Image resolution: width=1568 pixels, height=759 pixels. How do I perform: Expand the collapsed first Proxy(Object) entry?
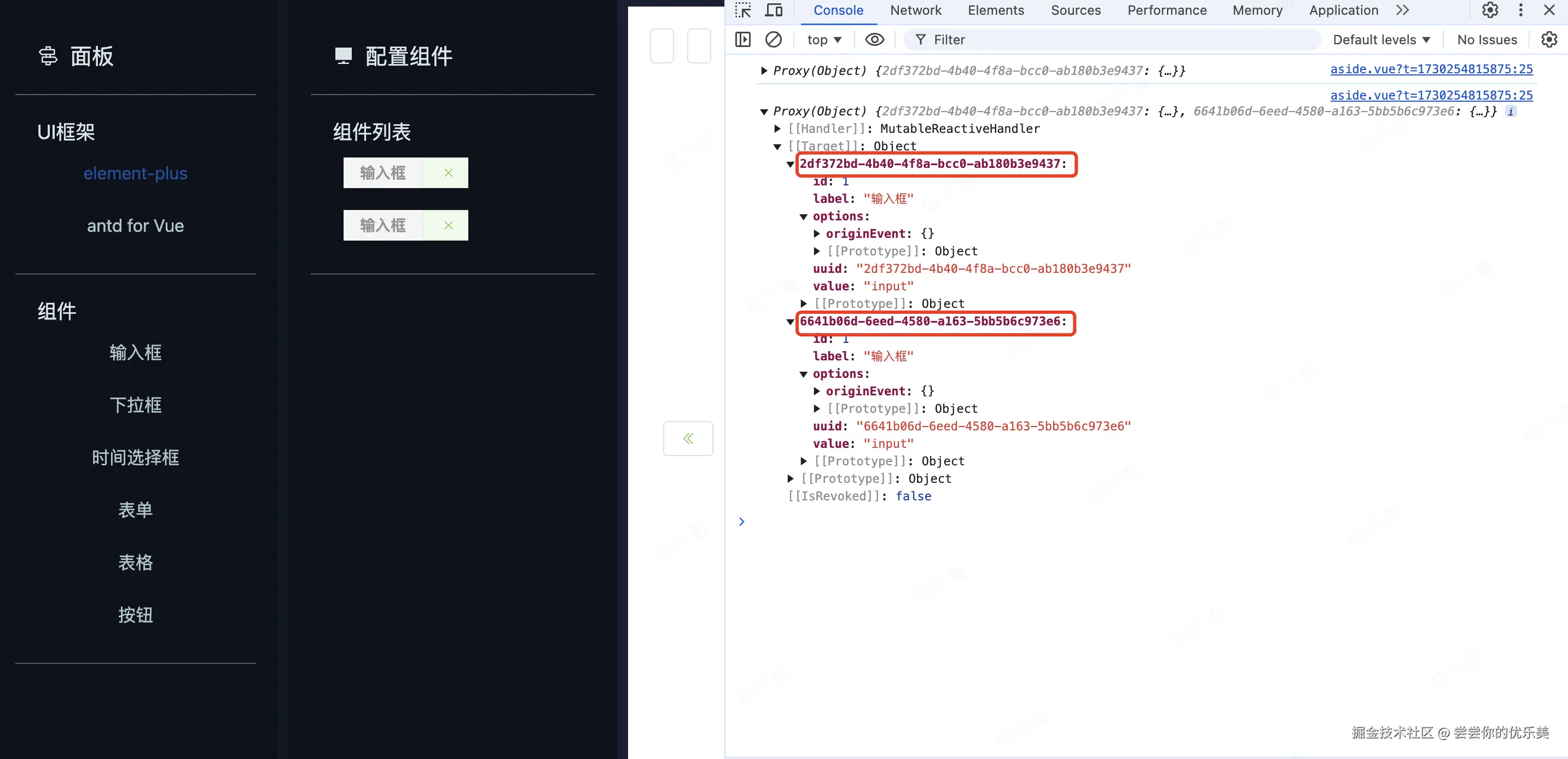pos(764,71)
